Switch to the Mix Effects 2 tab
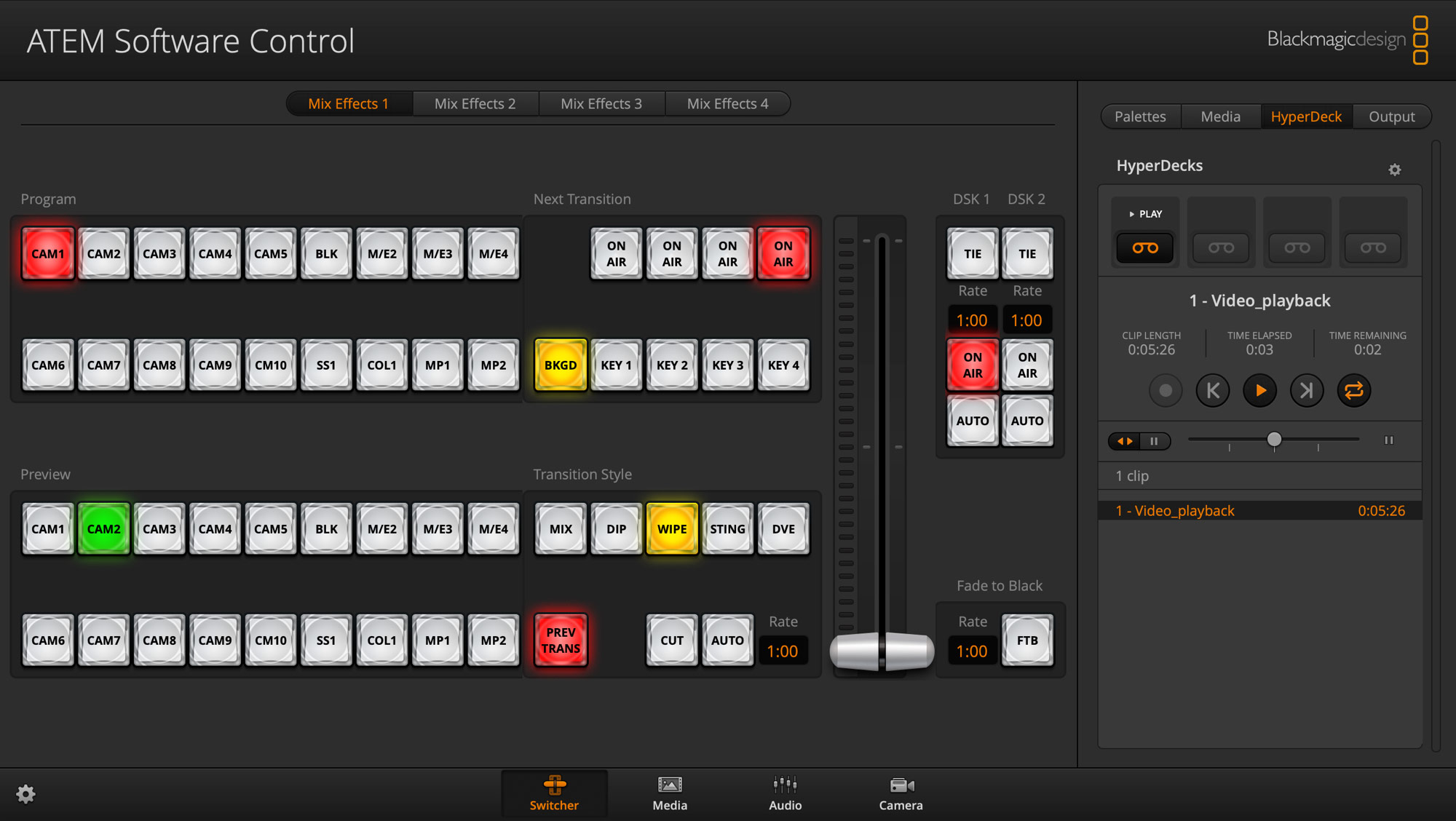This screenshot has height=821, width=1456. coord(475,103)
